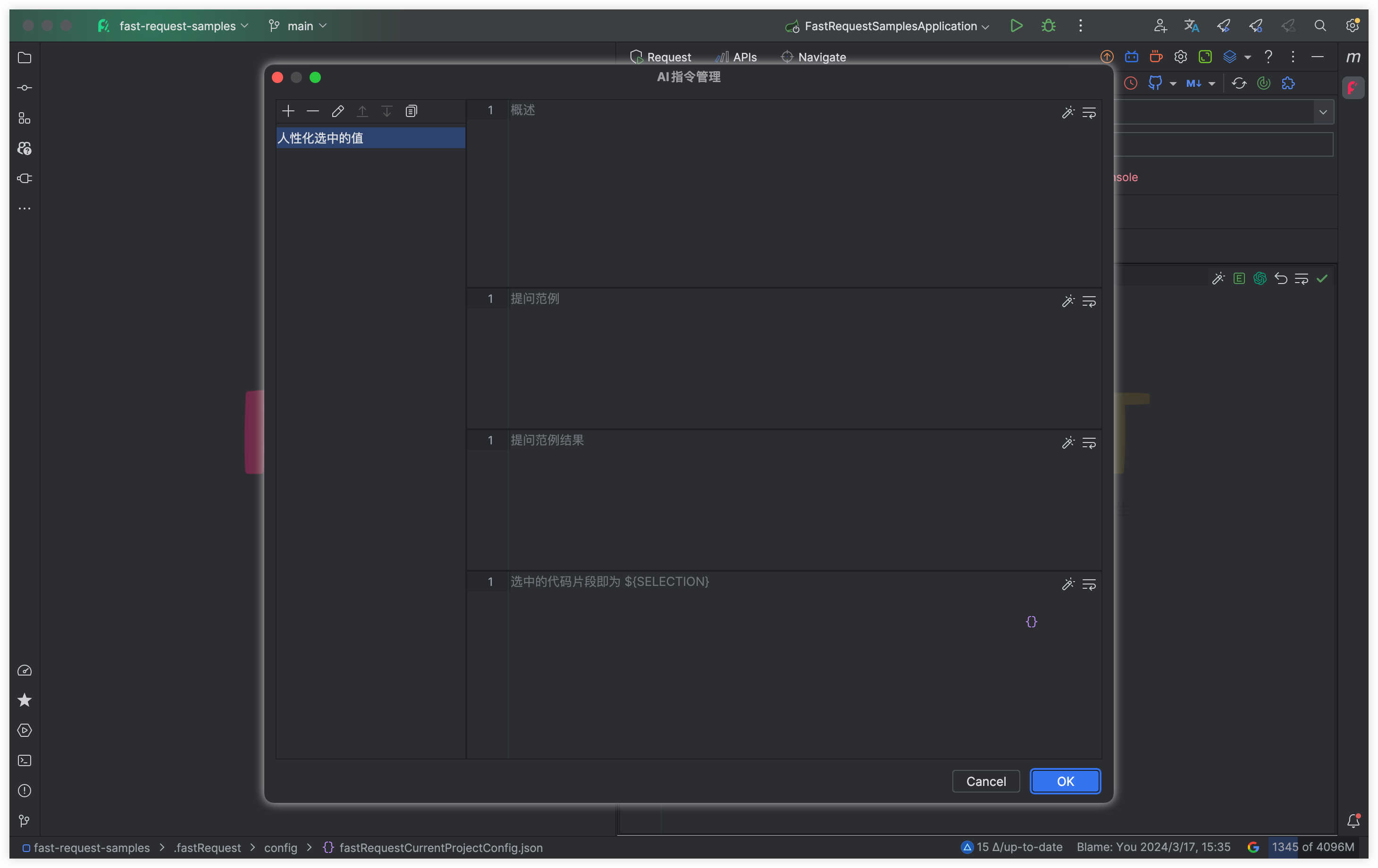Click the Debug bug icon
This screenshot has width=1378, height=868.
1049,26
